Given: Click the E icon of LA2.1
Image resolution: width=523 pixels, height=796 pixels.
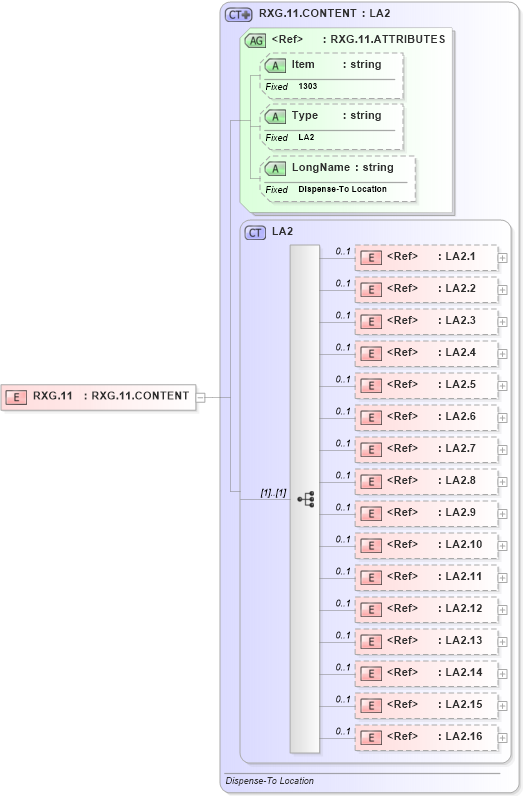Looking at the screenshot, I should (371, 258).
